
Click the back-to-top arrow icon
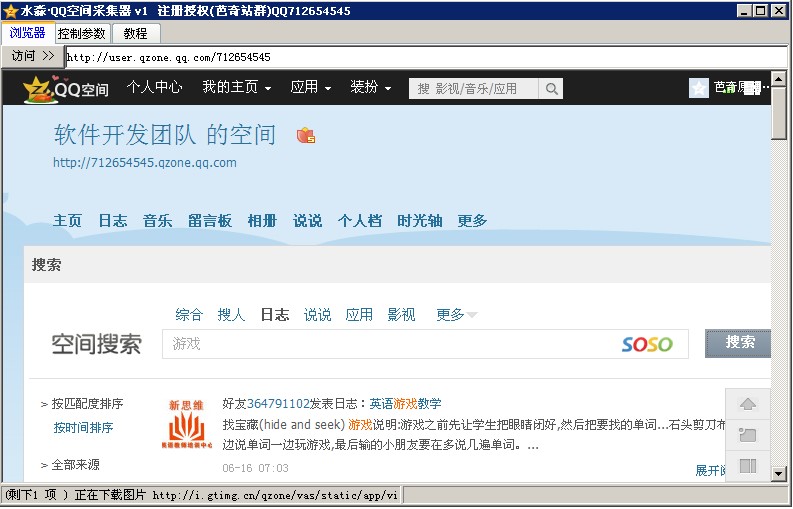747,404
